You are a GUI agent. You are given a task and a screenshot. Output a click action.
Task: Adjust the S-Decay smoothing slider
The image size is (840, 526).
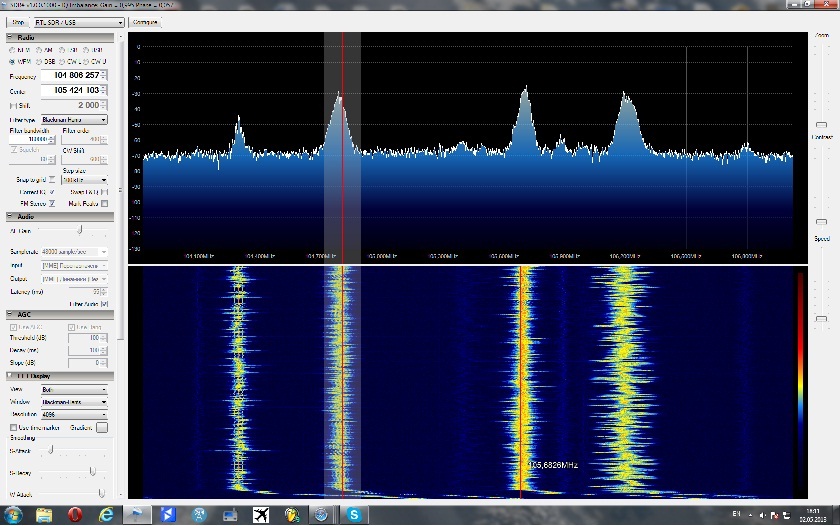(92, 471)
